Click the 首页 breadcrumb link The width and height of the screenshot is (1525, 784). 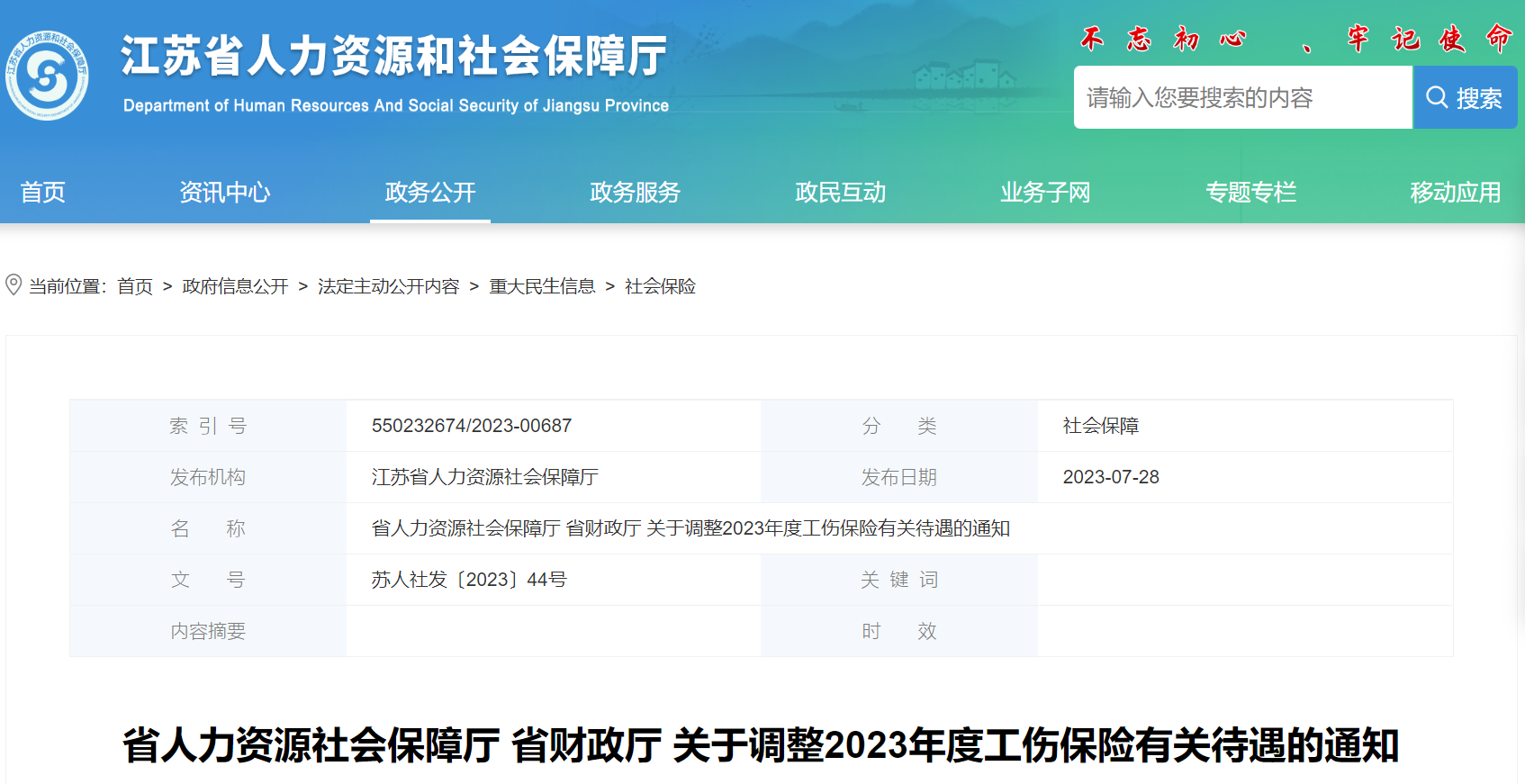135,286
